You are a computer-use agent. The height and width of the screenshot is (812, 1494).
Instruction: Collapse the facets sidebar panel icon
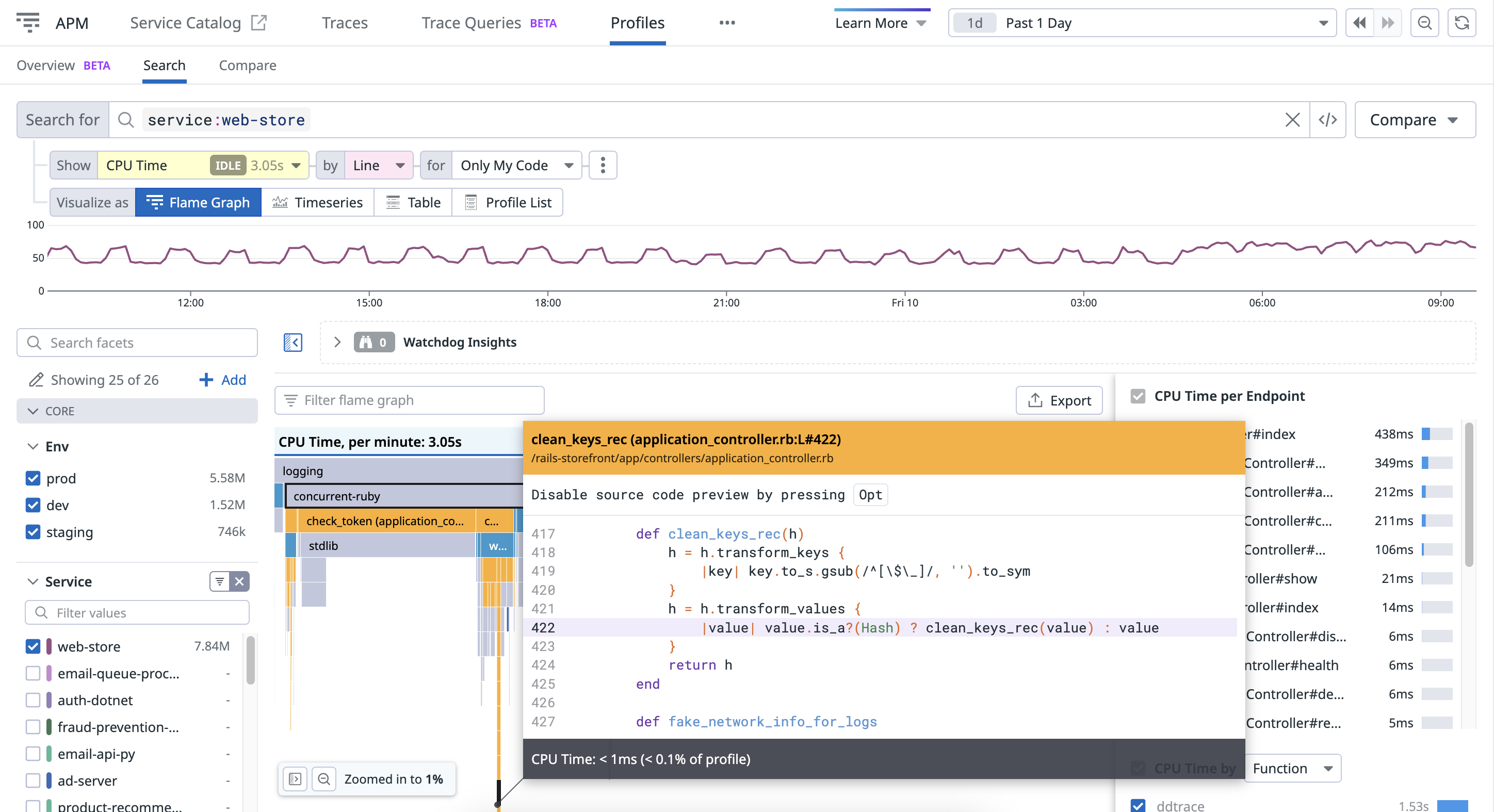click(293, 342)
